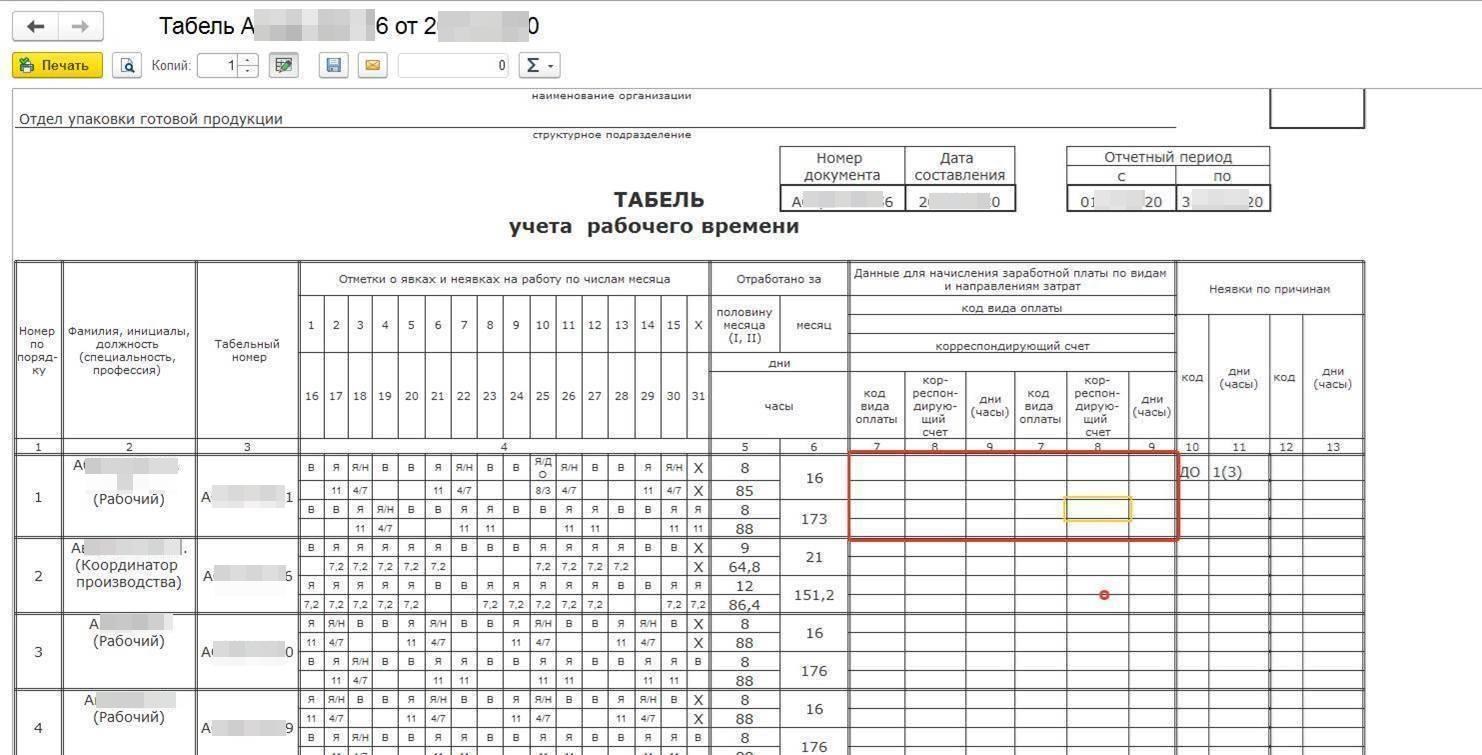Go back with the left arrow button
This screenshot has height=755, width=1482.
(35, 27)
